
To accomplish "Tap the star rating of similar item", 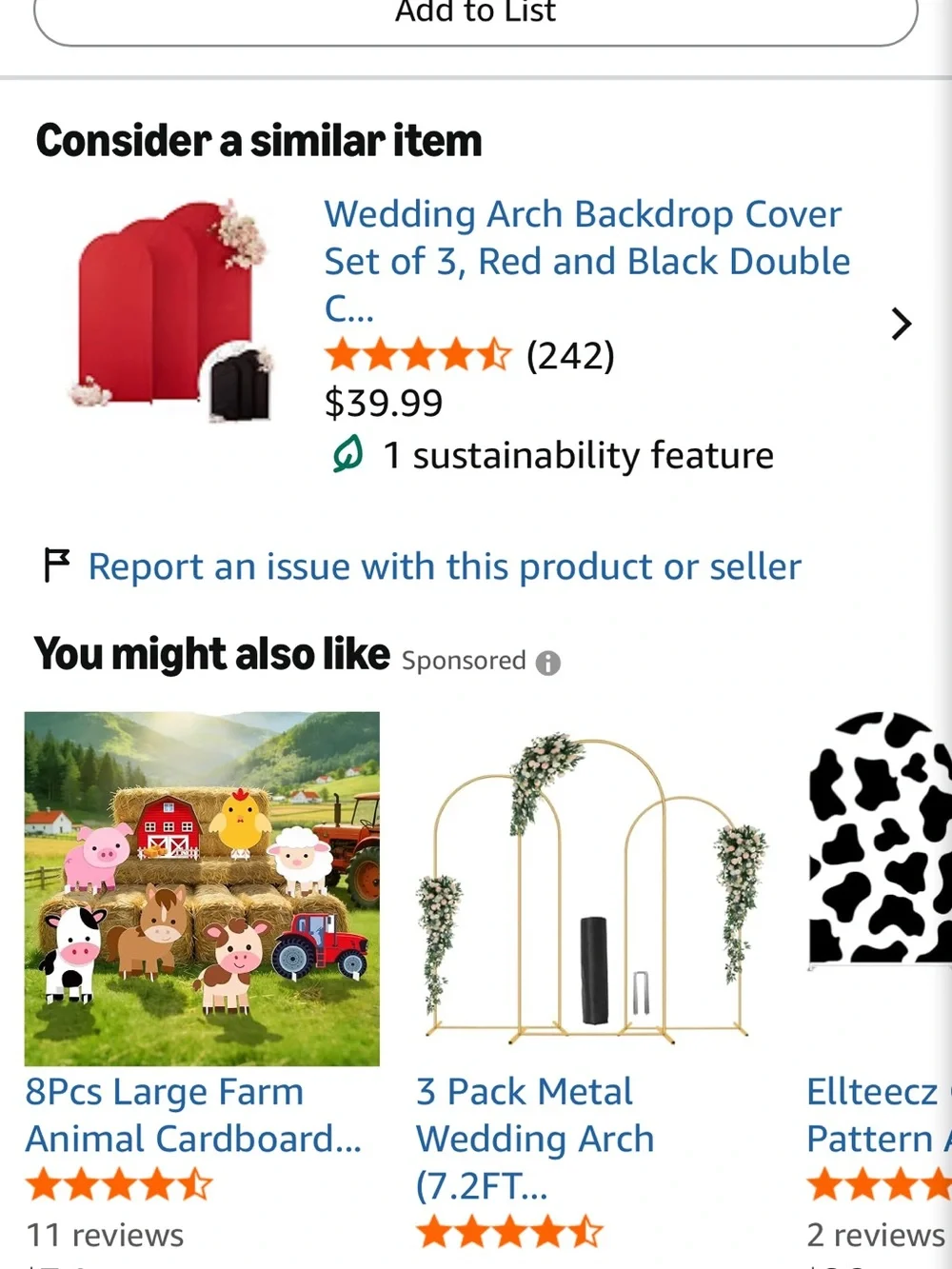I will coord(418,356).
